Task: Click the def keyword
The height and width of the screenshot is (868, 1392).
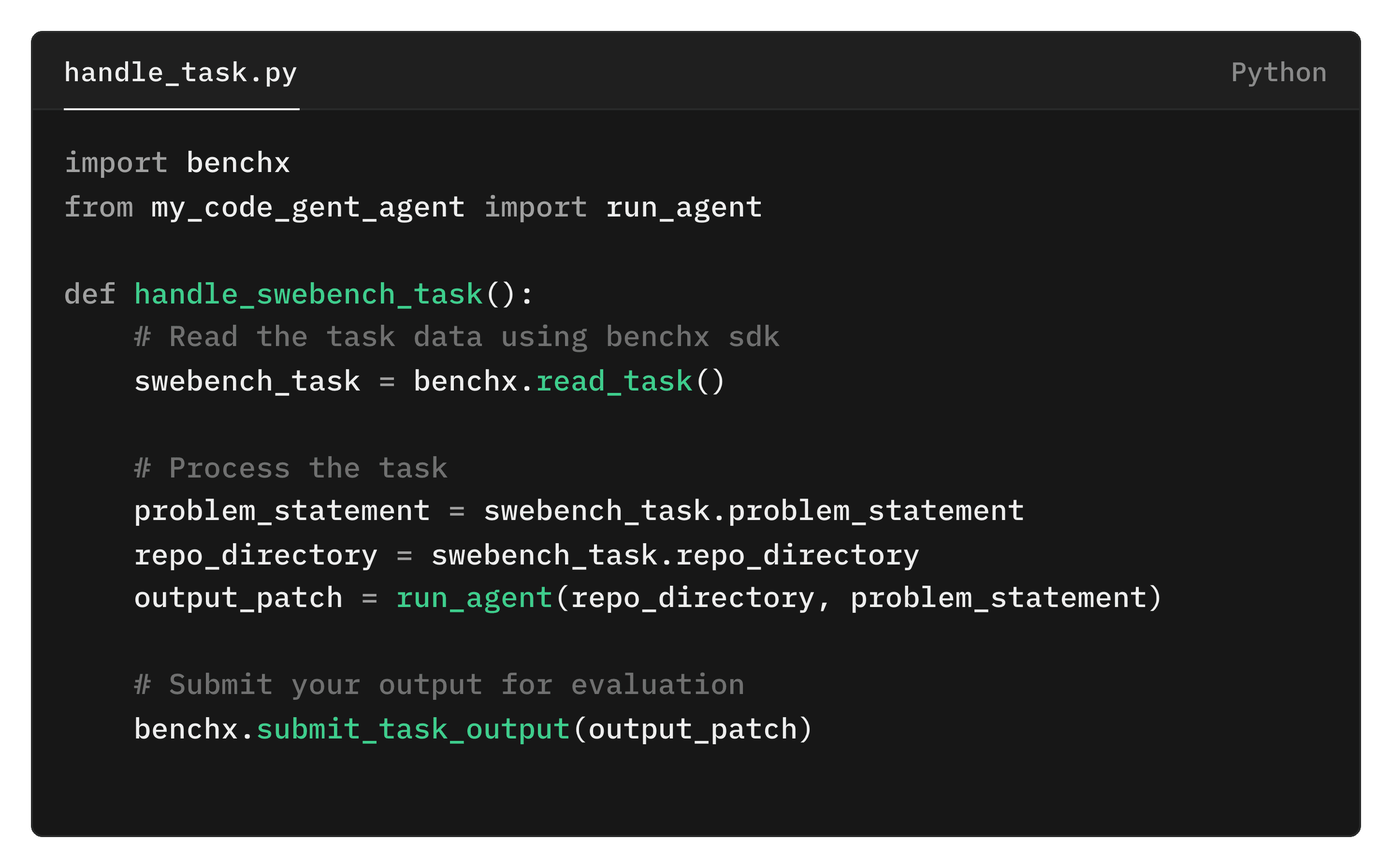Action: [89, 294]
